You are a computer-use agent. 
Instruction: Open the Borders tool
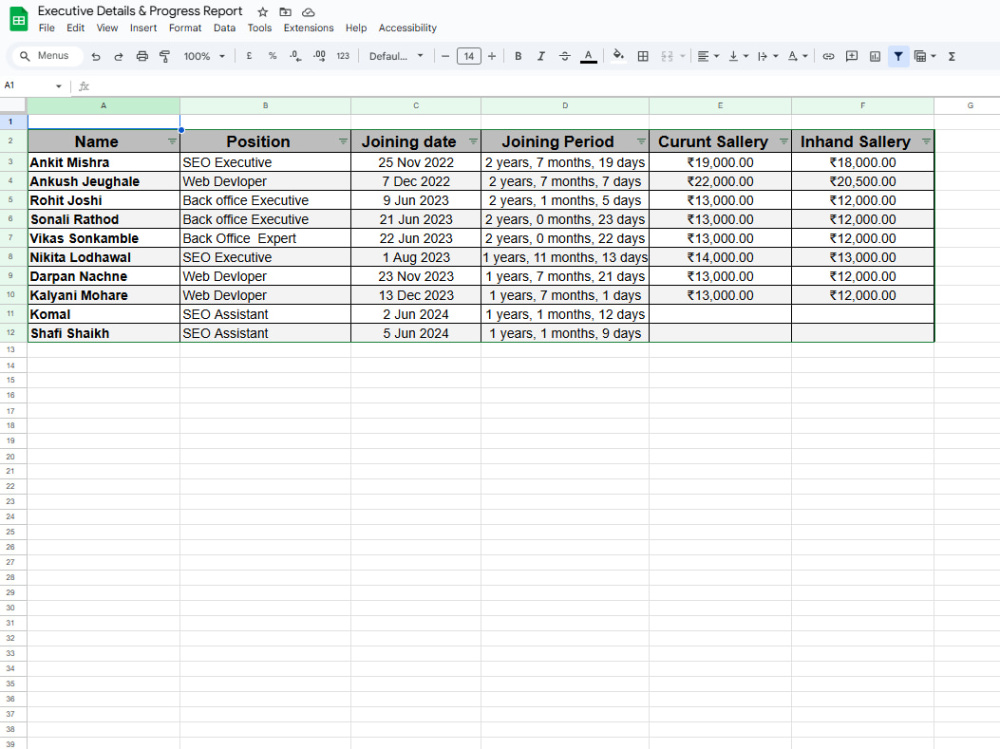[x=643, y=56]
